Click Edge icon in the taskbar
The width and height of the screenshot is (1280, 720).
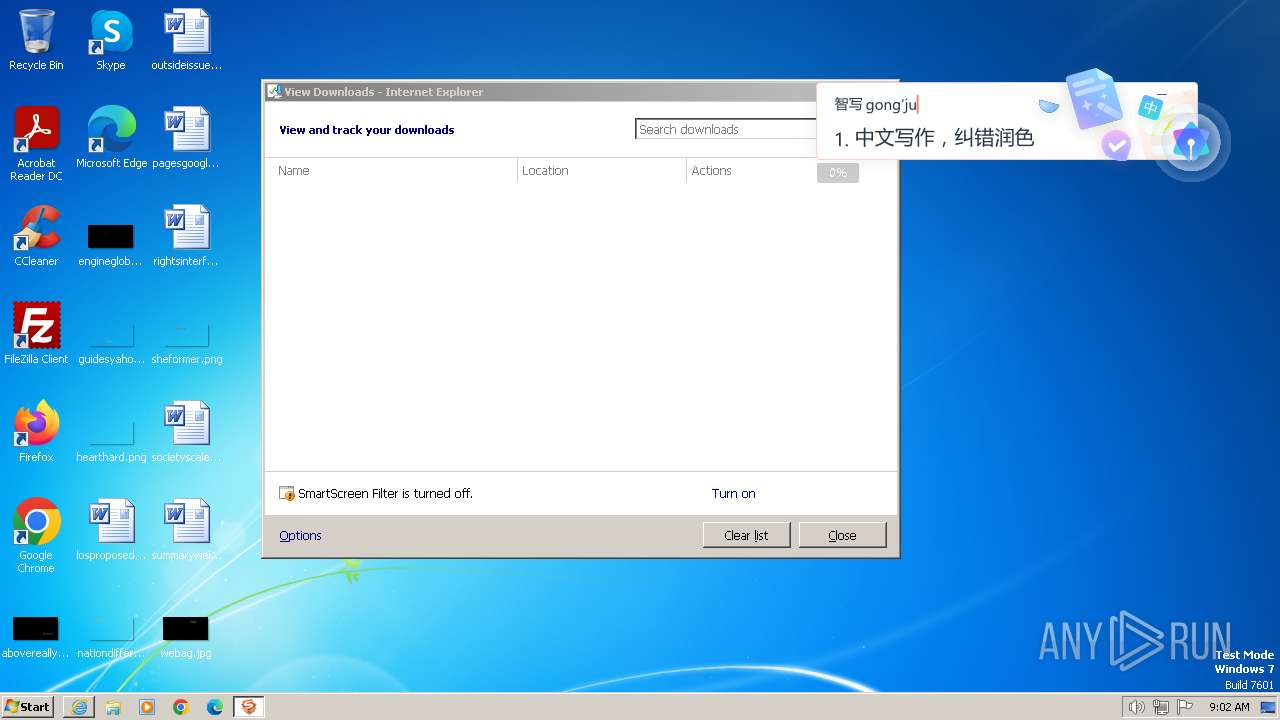215,707
